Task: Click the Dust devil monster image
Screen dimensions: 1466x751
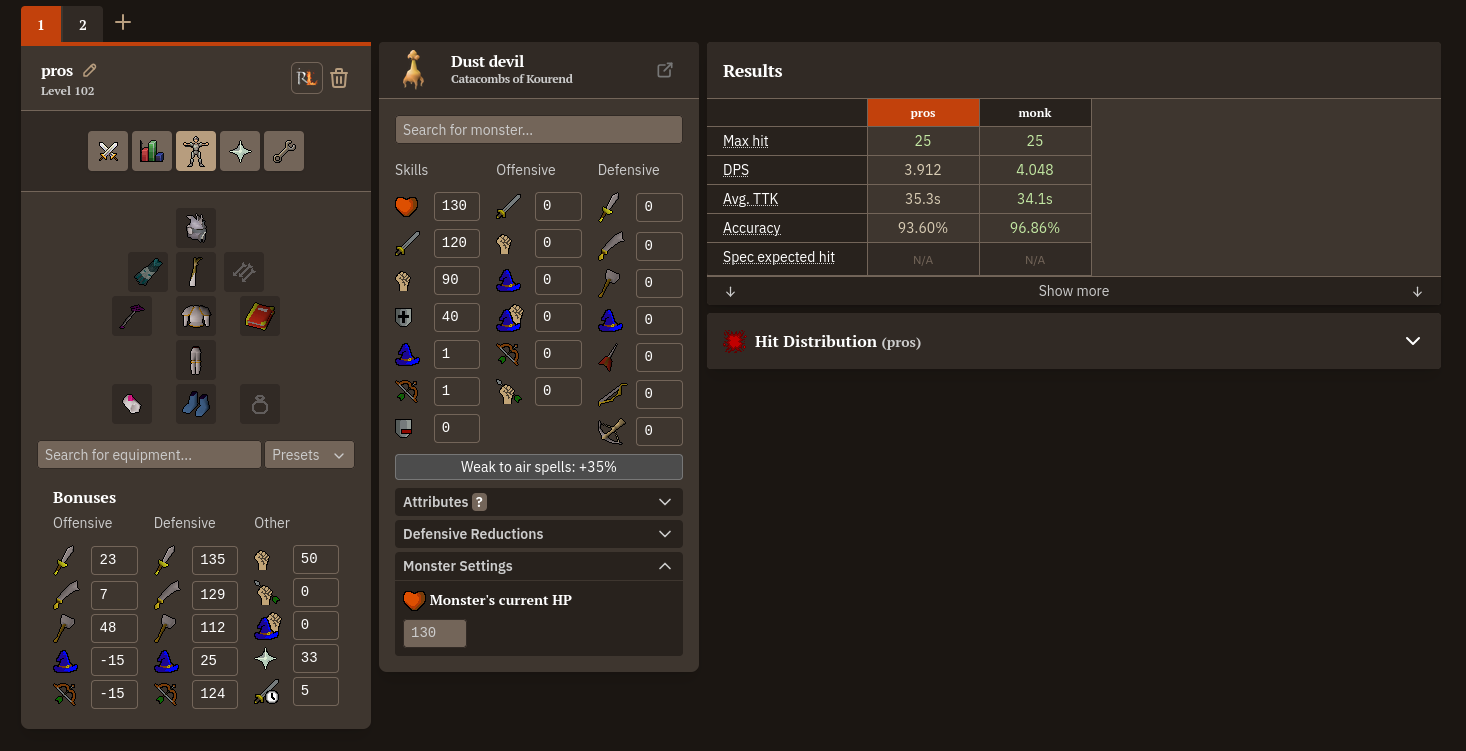Action: [414, 70]
